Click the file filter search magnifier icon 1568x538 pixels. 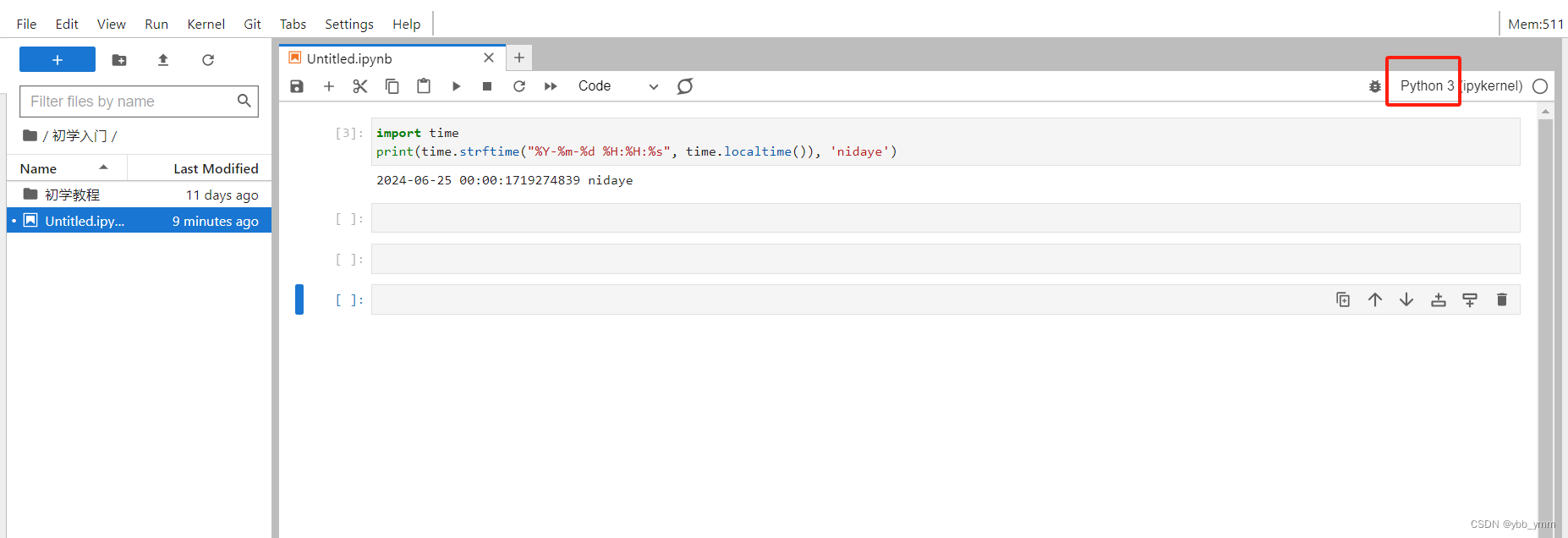point(244,101)
